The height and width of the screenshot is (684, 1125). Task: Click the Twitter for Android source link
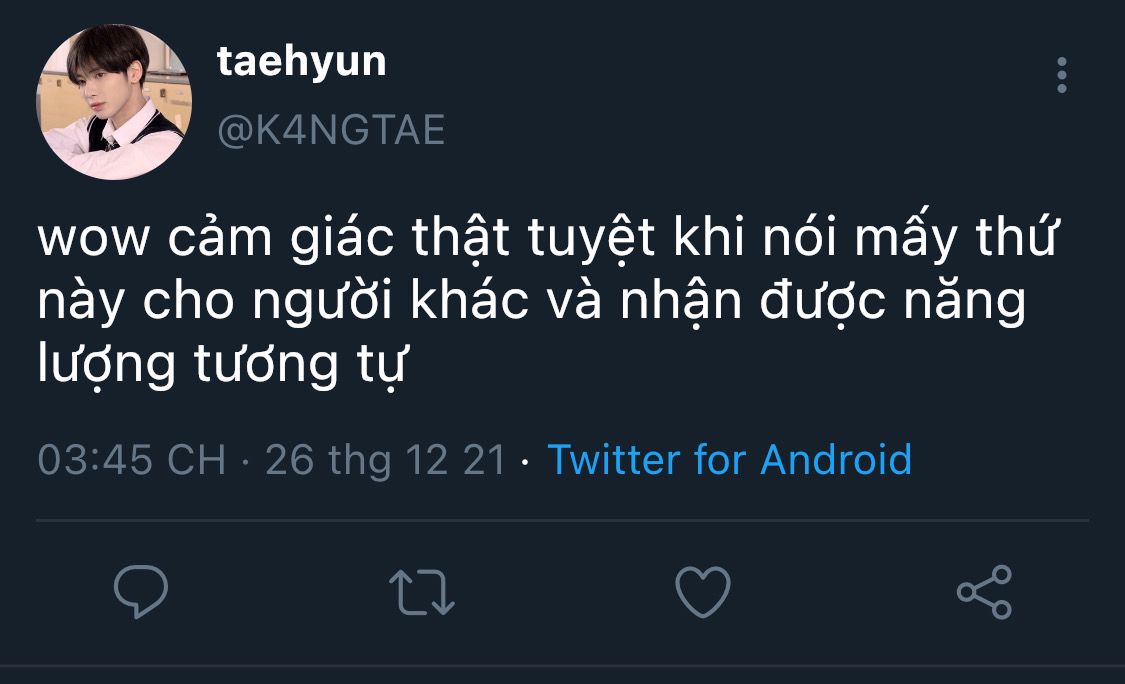pos(730,459)
